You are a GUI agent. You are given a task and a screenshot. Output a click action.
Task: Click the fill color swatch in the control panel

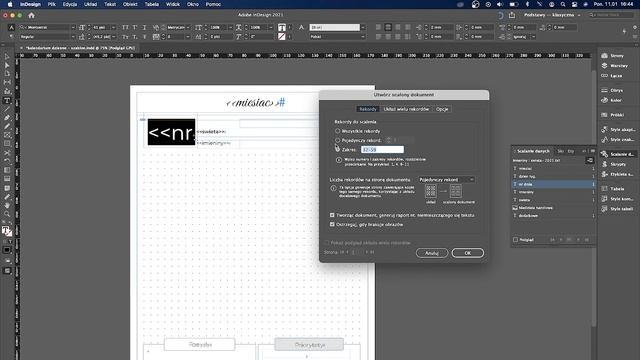pos(282,27)
